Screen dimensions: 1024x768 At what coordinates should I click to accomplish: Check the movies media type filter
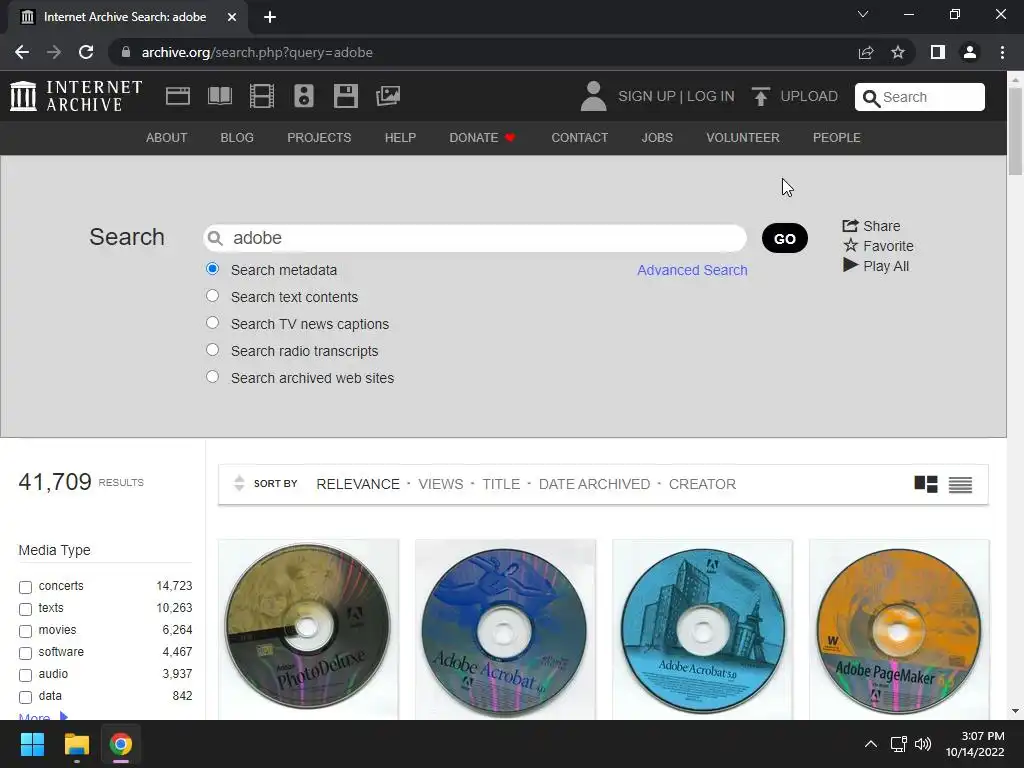pyautogui.click(x=25, y=632)
